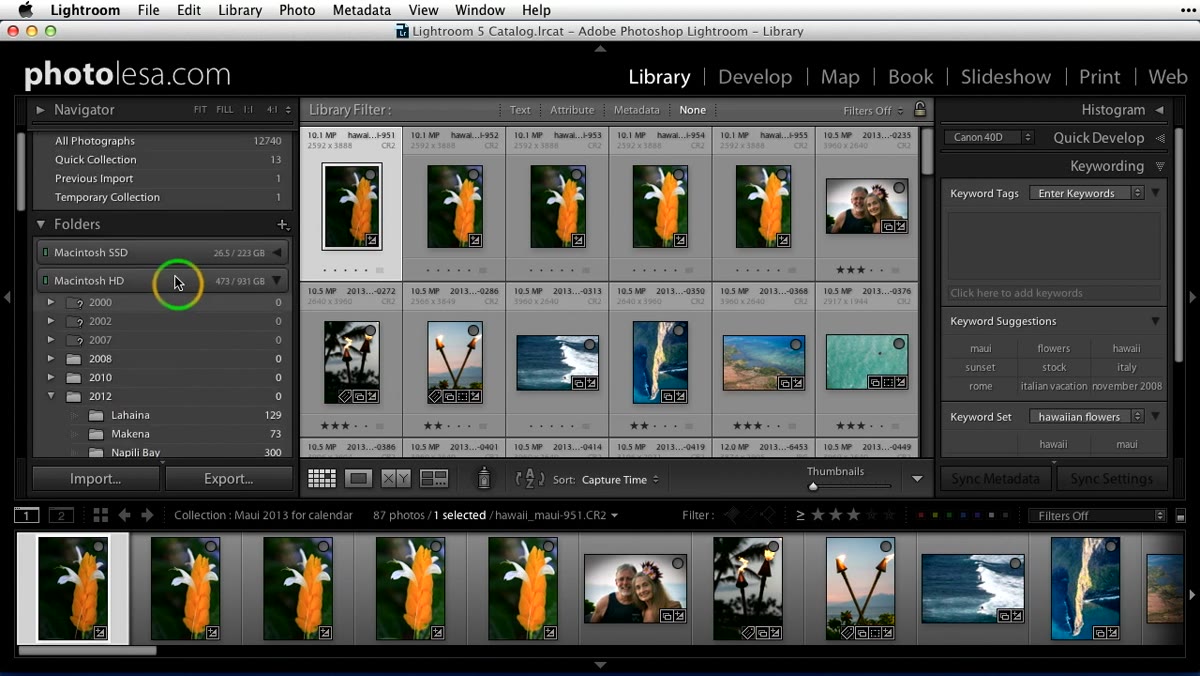Toggle red color label filter

921,515
